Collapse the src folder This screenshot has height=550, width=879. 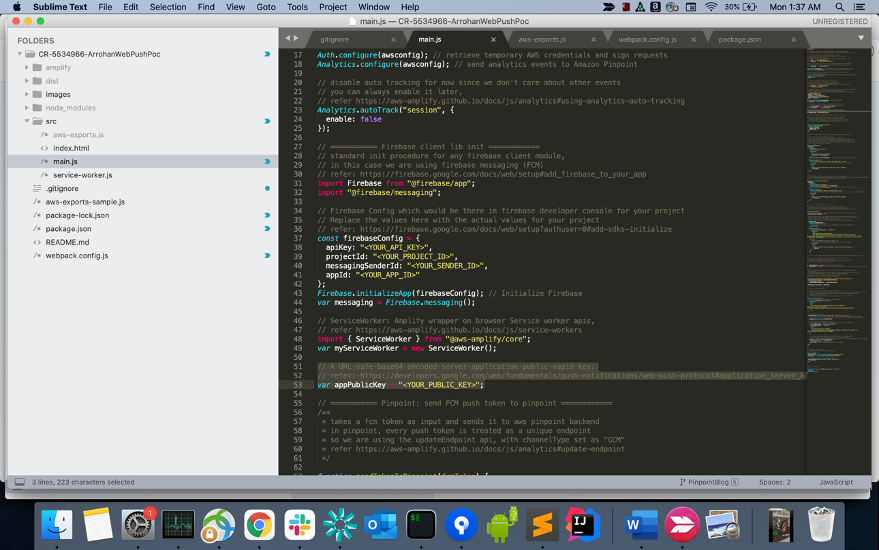pos(27,121)
